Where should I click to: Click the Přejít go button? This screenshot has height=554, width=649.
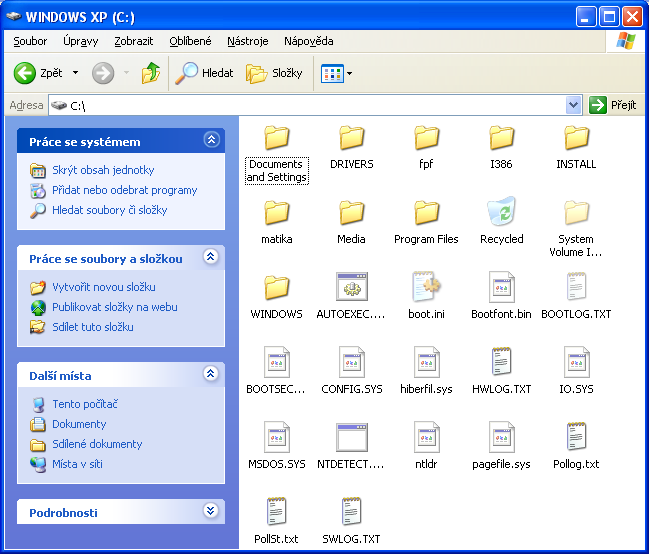point(613,105)
